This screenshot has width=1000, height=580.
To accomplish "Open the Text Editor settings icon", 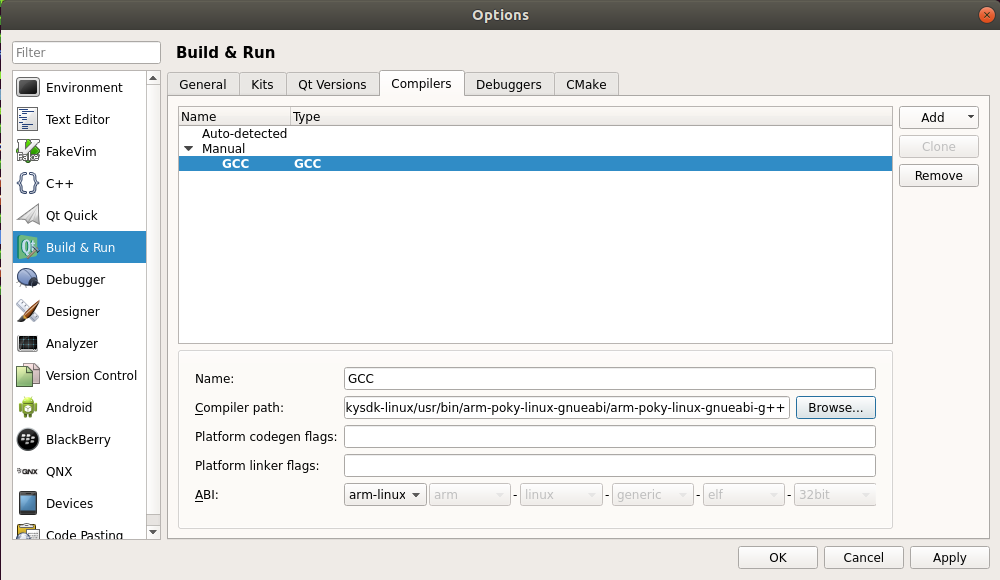I will click(x=28, y=119).
